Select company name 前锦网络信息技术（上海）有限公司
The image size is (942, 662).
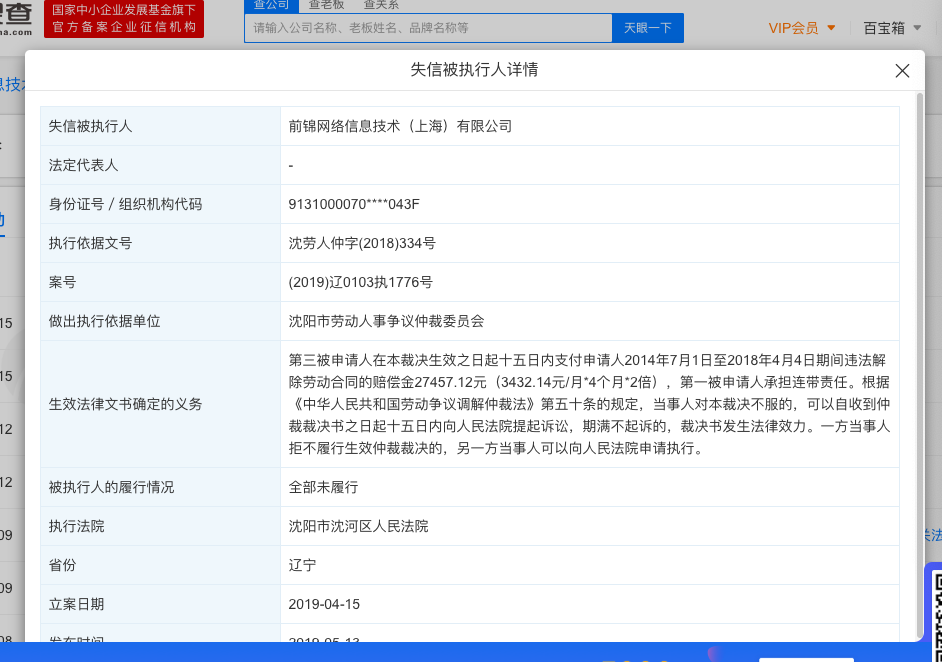[x=400, y=126]
